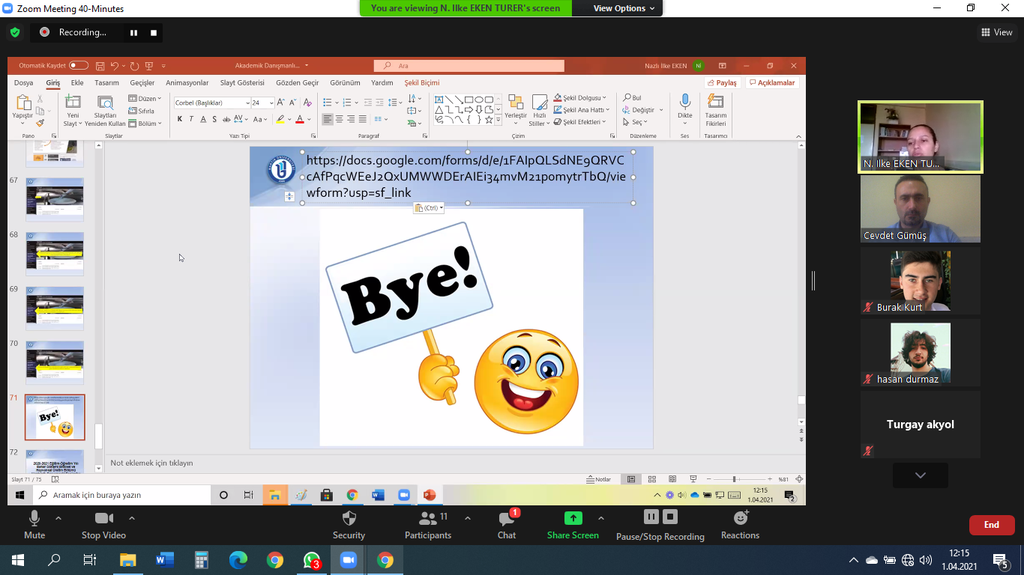Pause the recording near Recording label
The height and width of the screenshot is (575, 1024).
coord(133,33)
